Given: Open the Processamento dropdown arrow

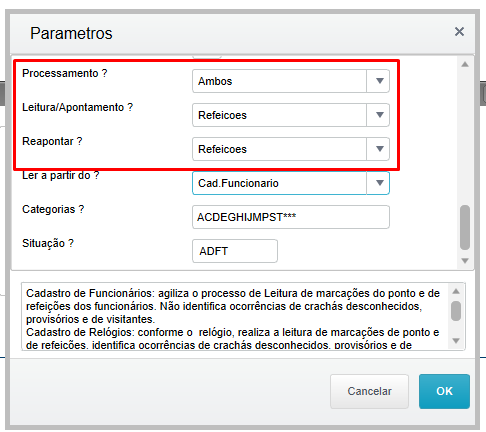Looking at the screenshot, I should pos(379,81).
